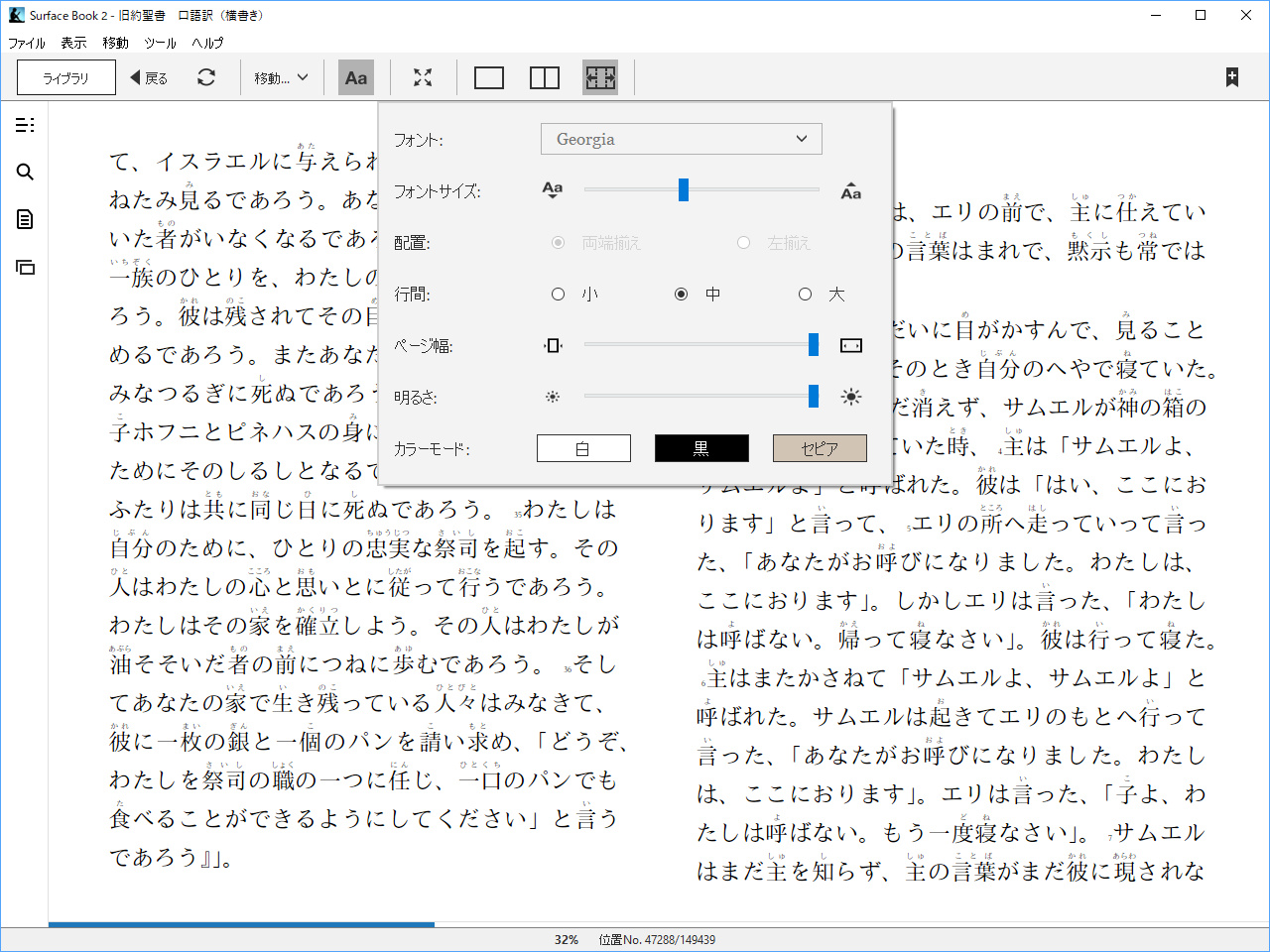1270x952 pixels.
Task: Open the 移動 menu in menu bar
Action: click(x=115, y=43)
